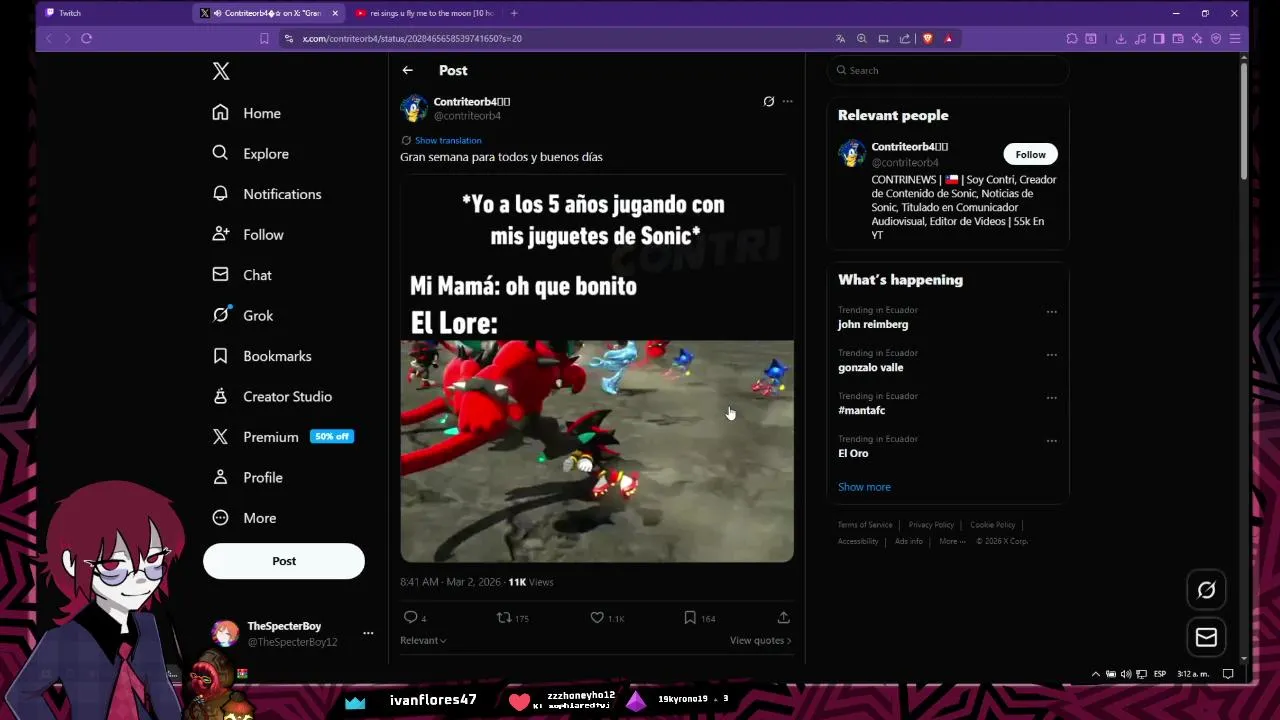Switch to the Twitch browser tab
Viewport: 1280px width, 720px height.
pos(114,13)
